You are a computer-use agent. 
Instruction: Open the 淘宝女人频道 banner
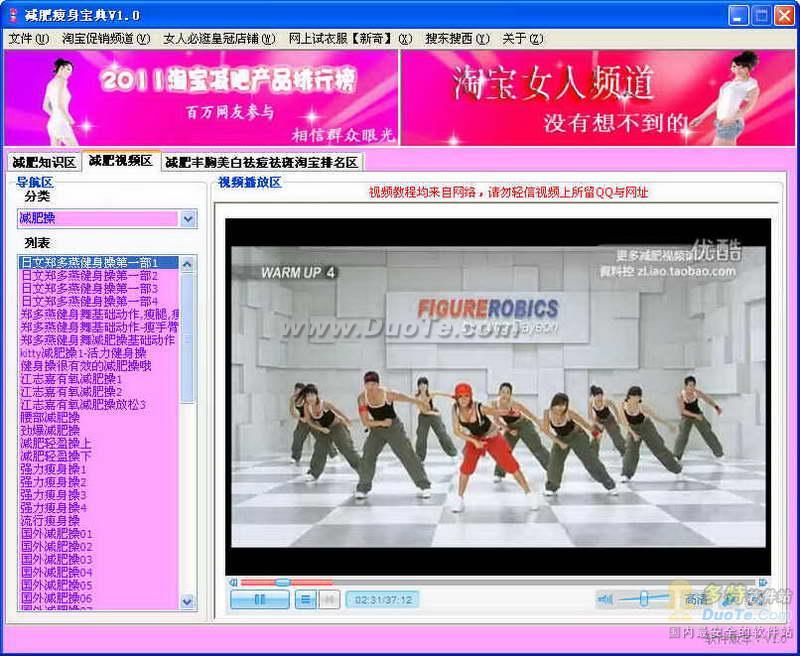tap(598, 97)
